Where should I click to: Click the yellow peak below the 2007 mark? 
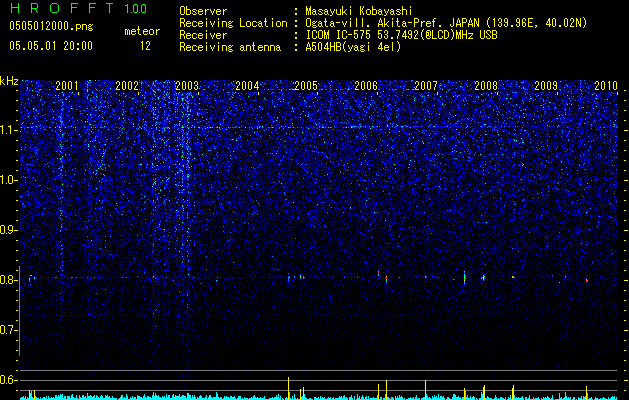[425, 390]
